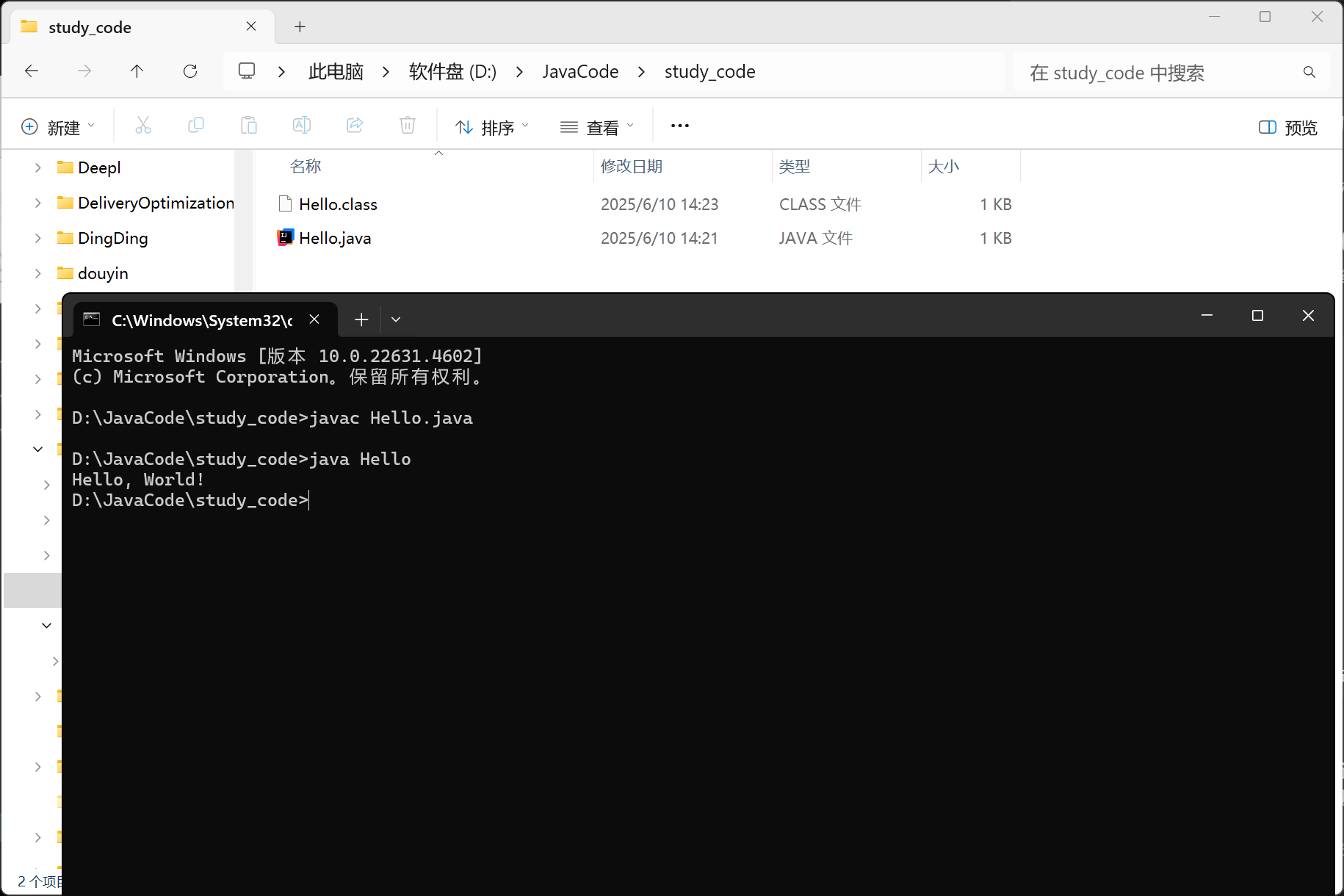Sort by the 修改日期 column header
Screen dimensions: 1344x896
click(632, 167)
